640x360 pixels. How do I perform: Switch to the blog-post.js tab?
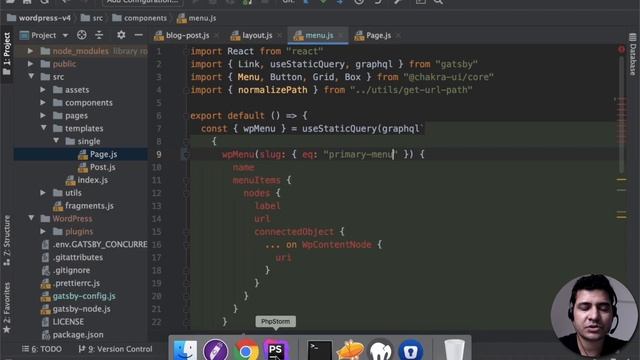(x=187, y=36)
